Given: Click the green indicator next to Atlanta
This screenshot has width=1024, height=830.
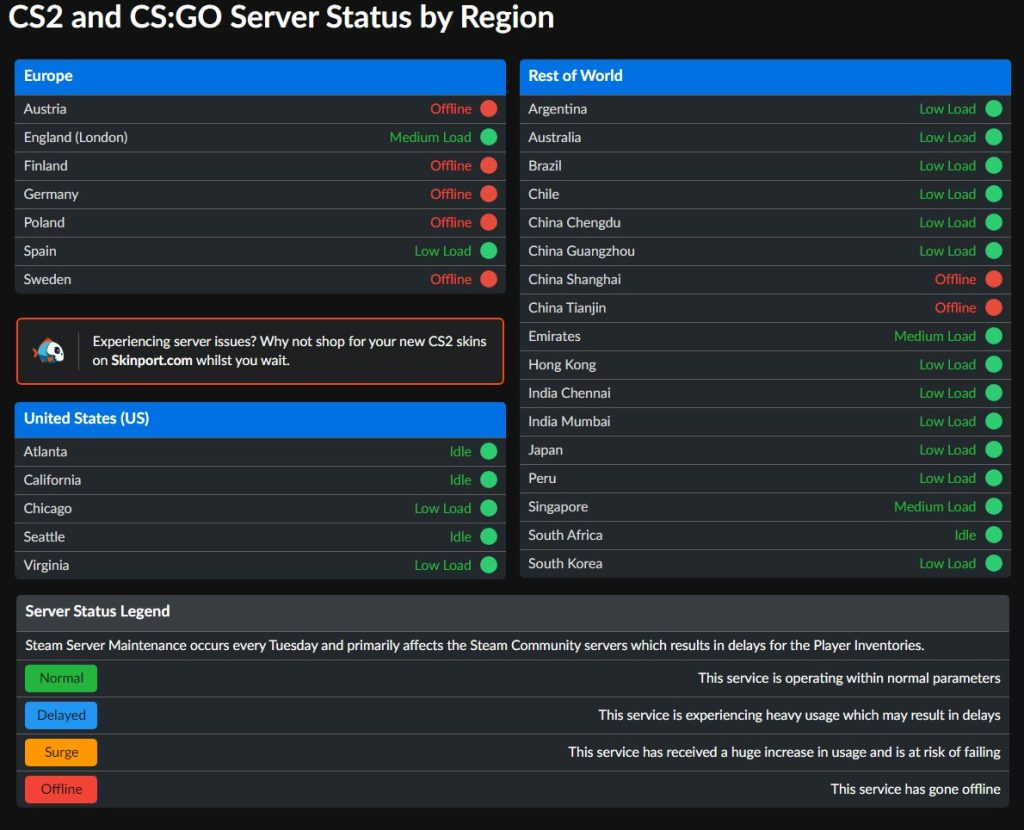Looking at the screenshot, I should (x=488, y=452).
